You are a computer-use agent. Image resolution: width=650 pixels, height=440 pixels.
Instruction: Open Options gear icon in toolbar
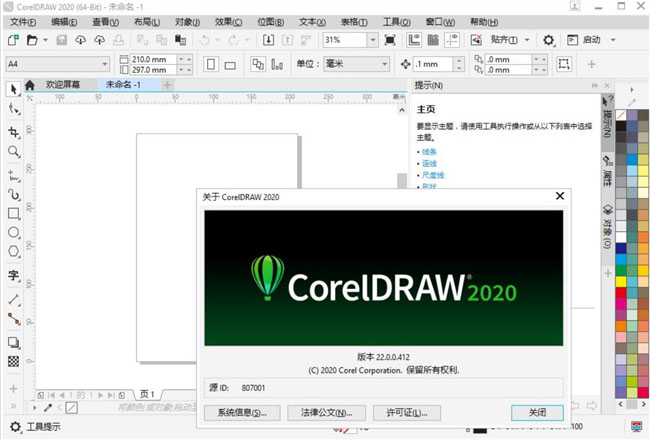click(548, 40)
